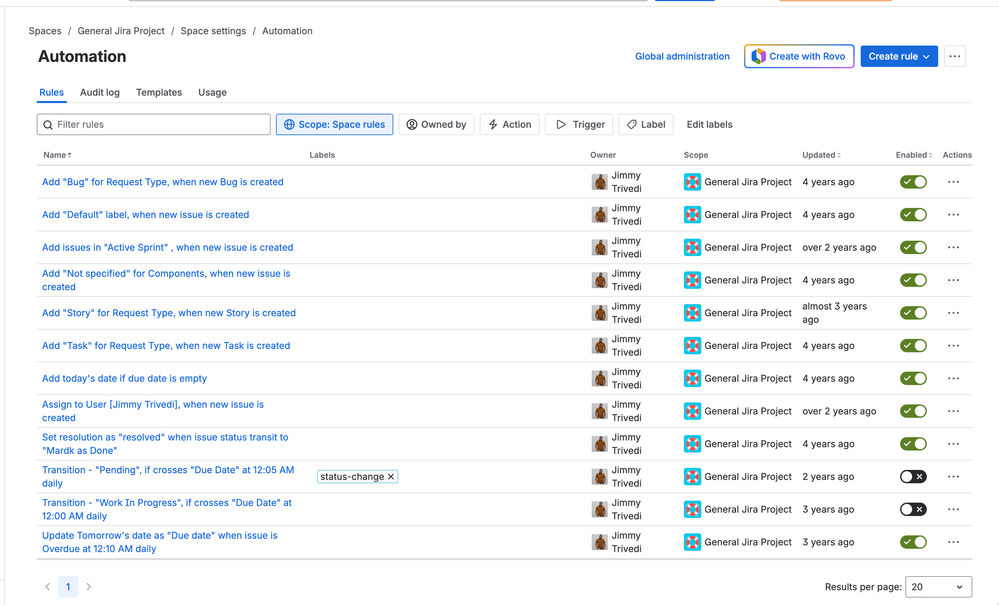Select page 1 in pagination
999x605 pixels.
click(x=68, y=587)
